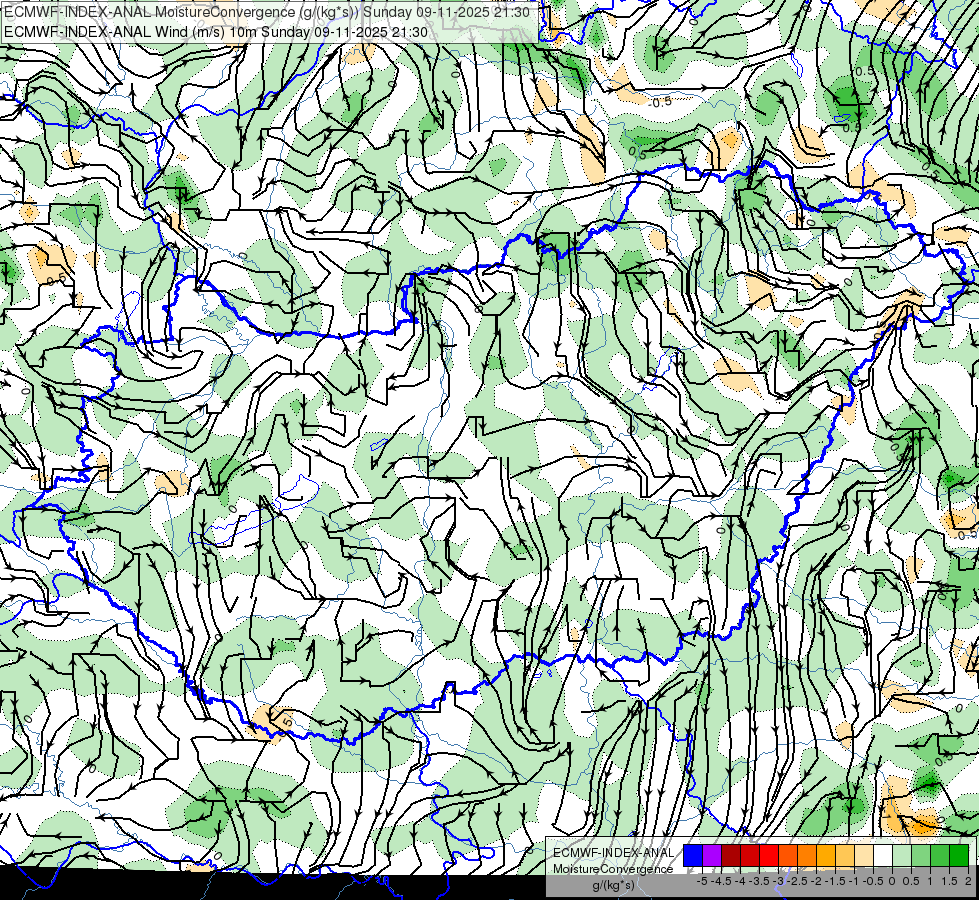Screen dimensions: 979x900
Task: Click the purple legend swatch
Action: [x=712, y=855]
